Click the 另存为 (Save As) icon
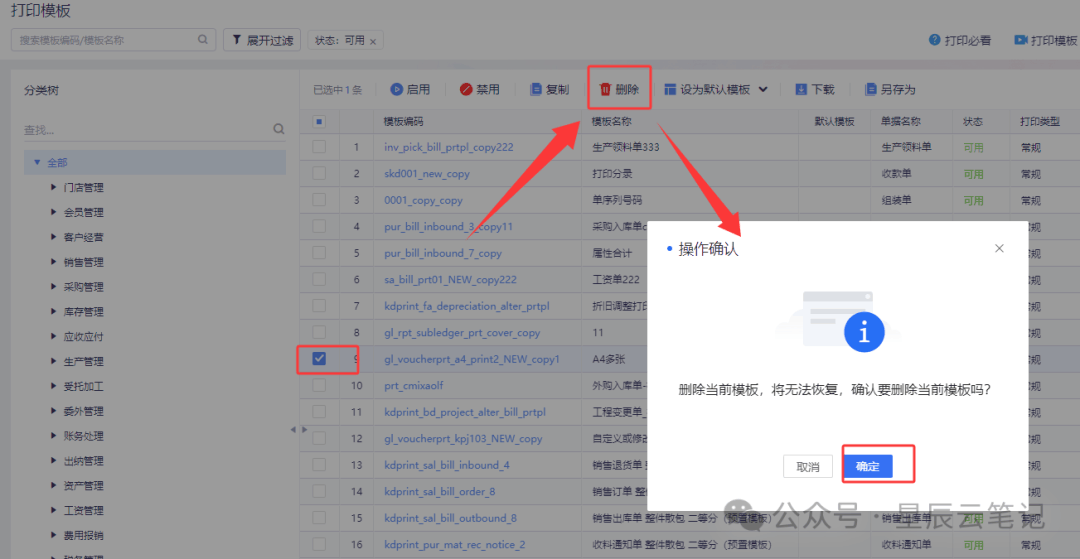Viewport: 1080px width, 559px height. (x=871, y=90)
